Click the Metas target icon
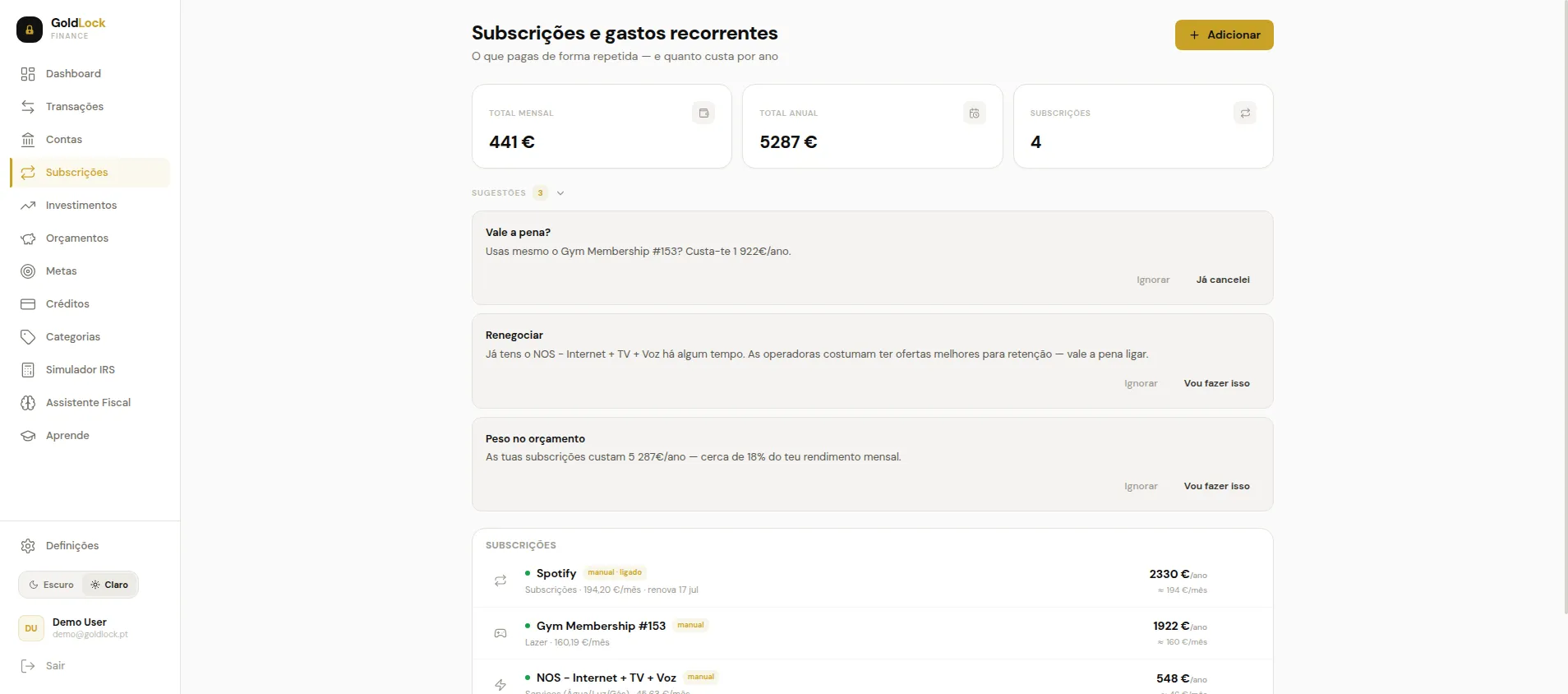 pos(28,271)
